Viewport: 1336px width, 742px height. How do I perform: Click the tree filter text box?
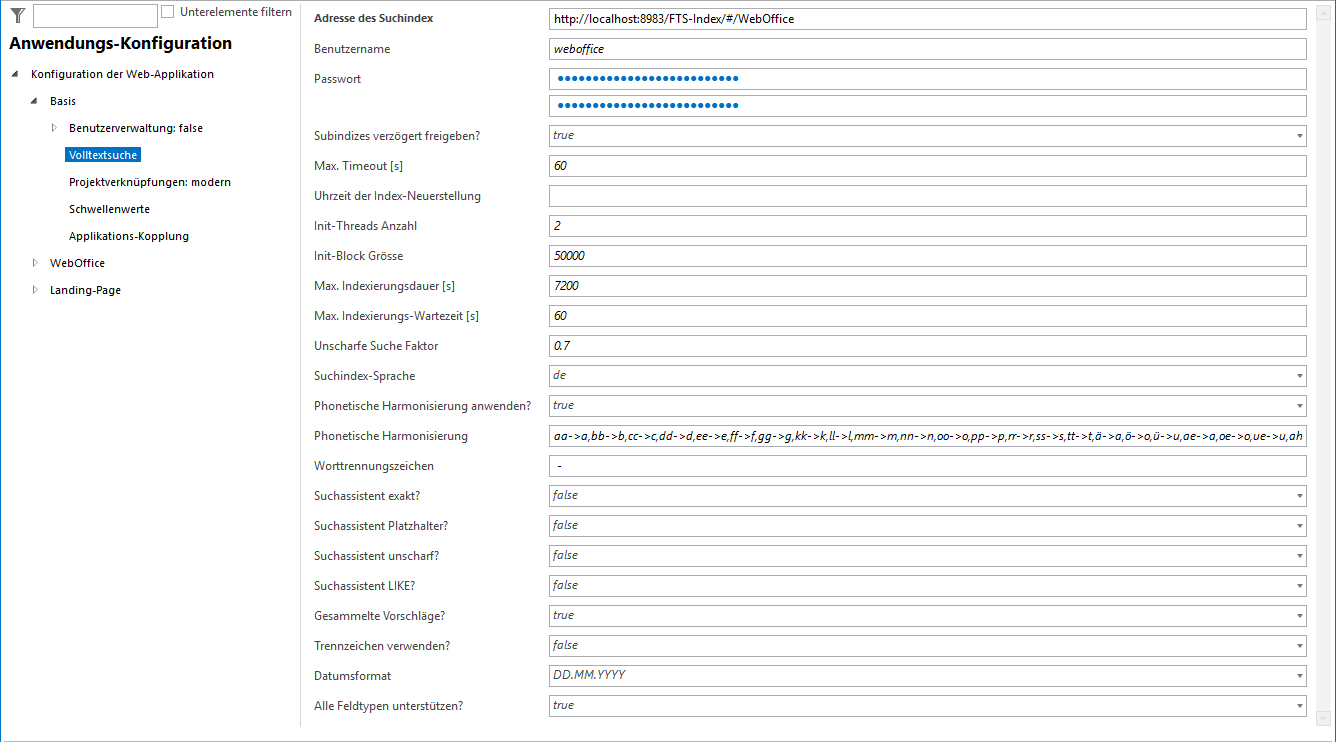coord(95,15)
